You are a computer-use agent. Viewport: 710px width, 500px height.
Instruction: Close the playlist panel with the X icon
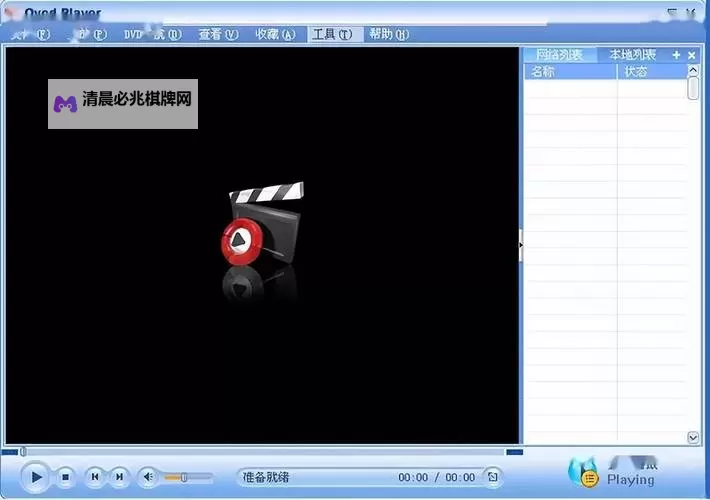[x=691, y=55]
